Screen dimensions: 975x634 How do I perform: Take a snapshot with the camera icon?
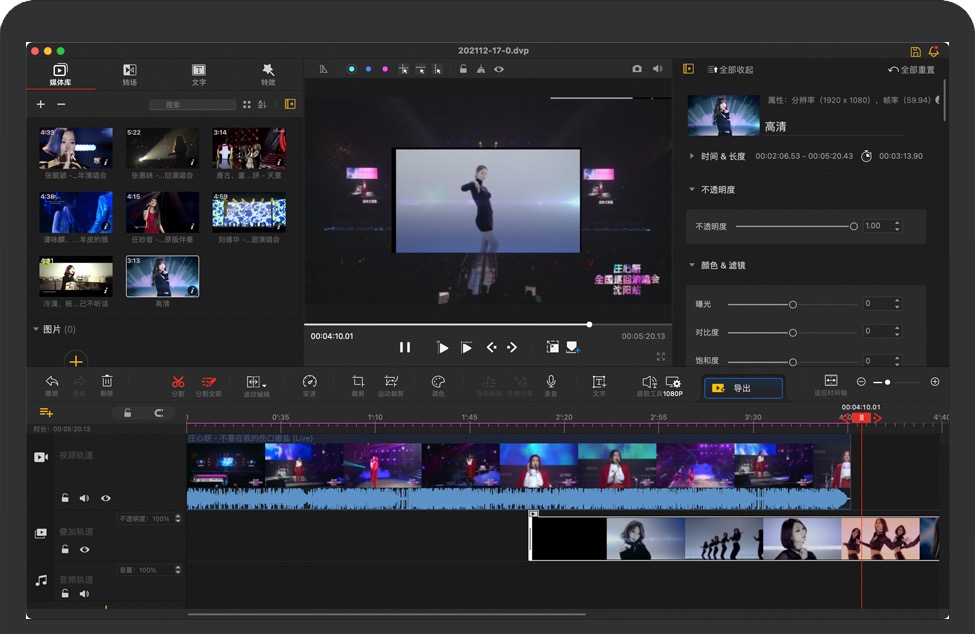click(x=637, y=69)
